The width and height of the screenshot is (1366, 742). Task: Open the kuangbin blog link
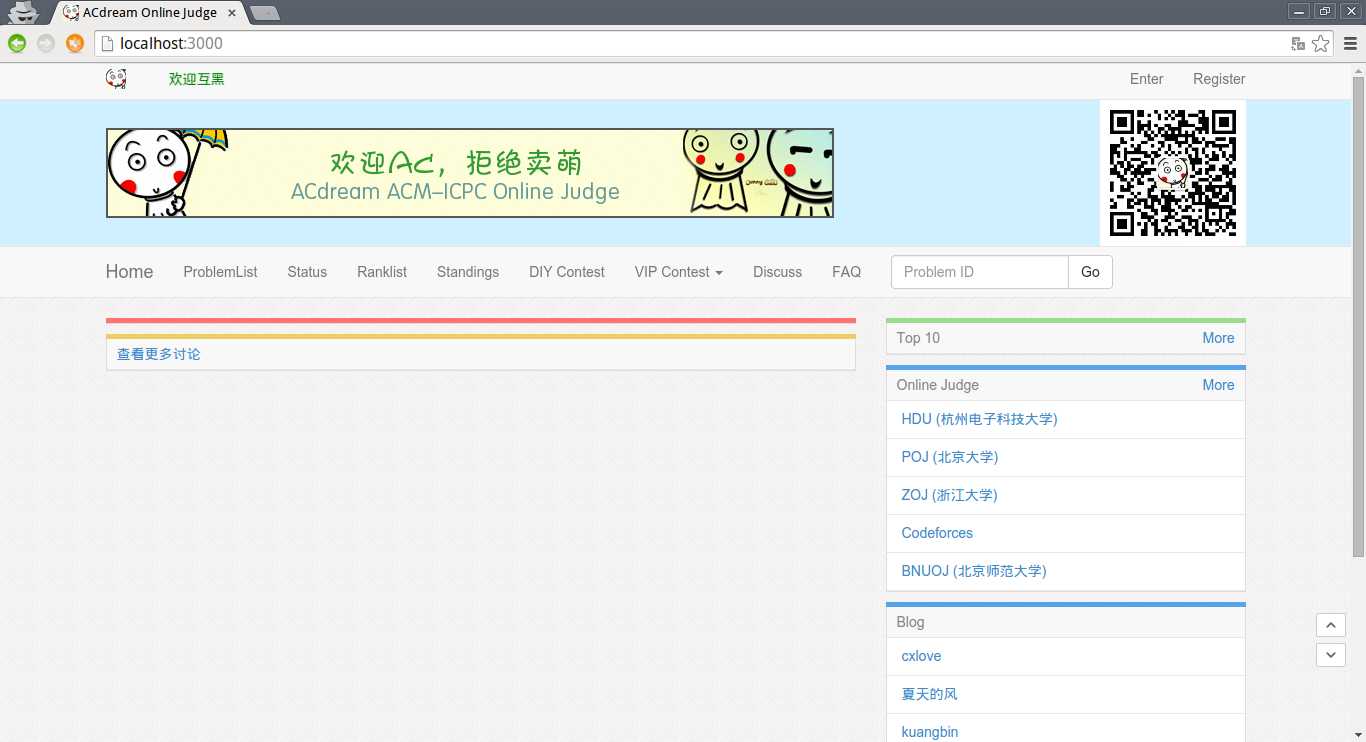930,732
